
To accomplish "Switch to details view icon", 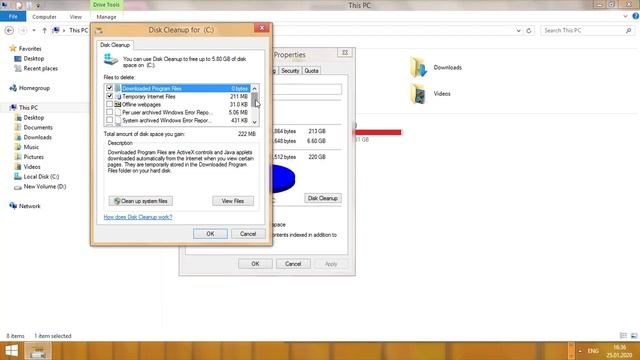I will (x=623, y=336).
